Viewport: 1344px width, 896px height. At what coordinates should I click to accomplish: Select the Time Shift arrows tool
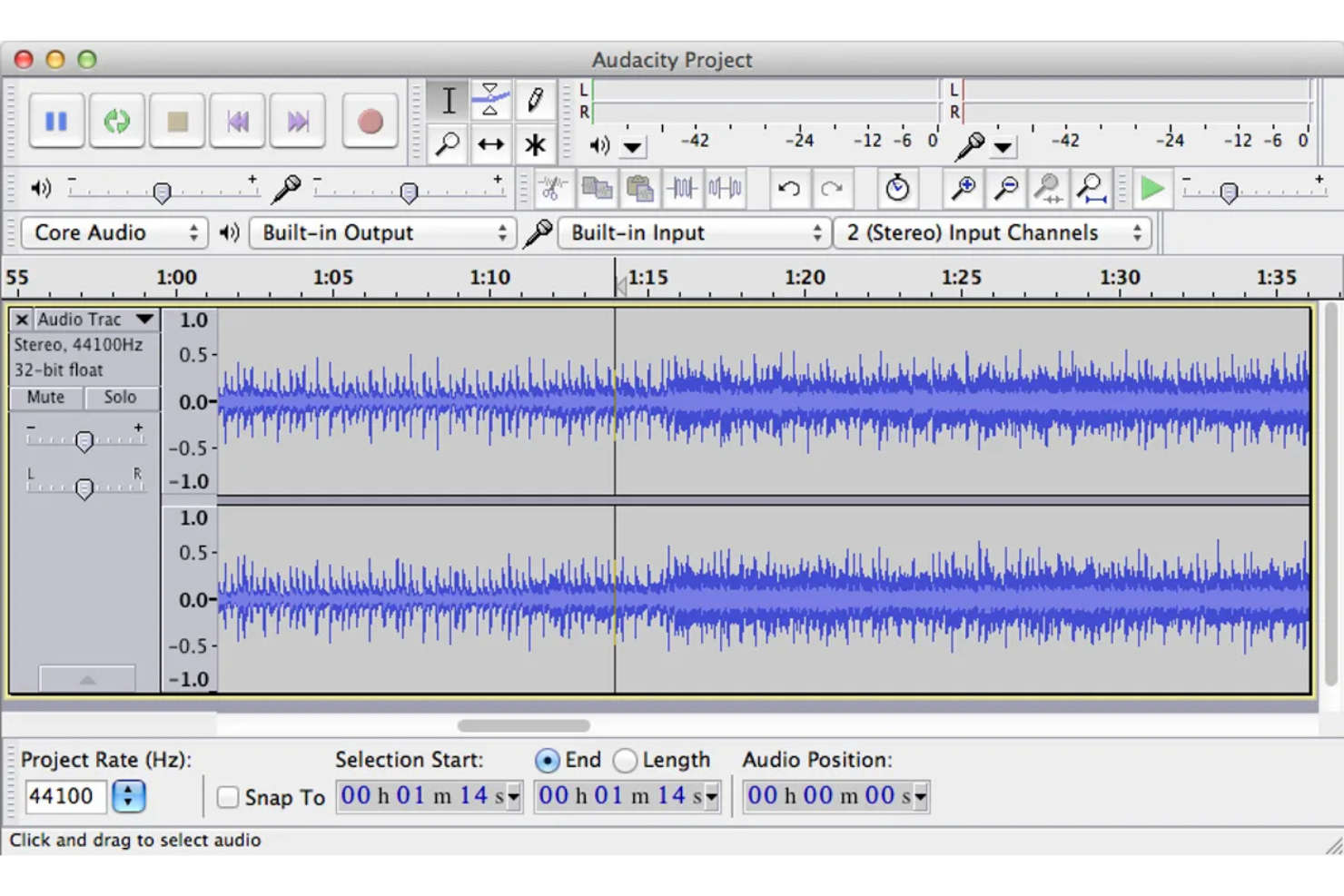point(490,144)
